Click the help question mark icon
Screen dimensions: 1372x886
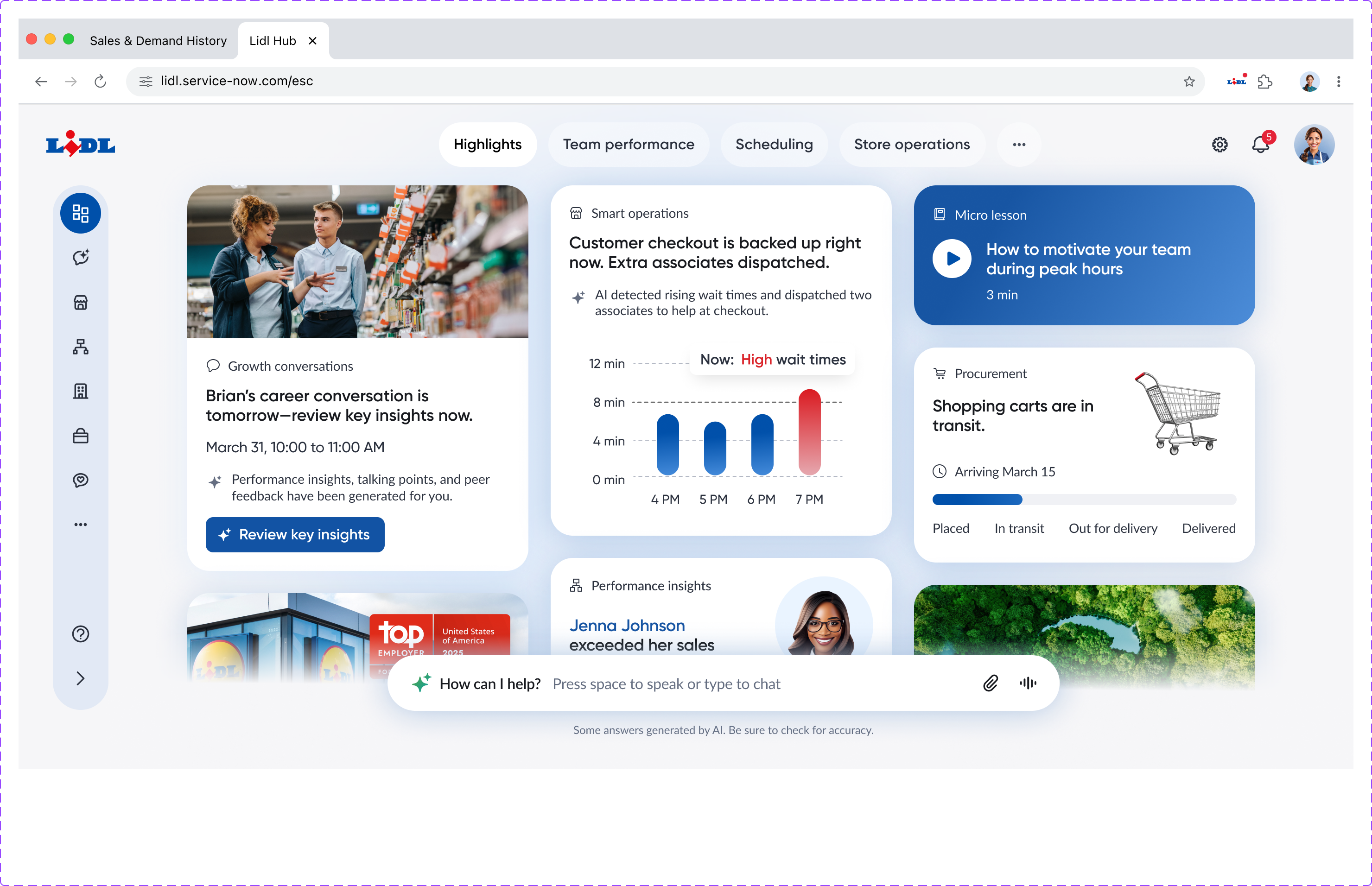coord(81,633)
